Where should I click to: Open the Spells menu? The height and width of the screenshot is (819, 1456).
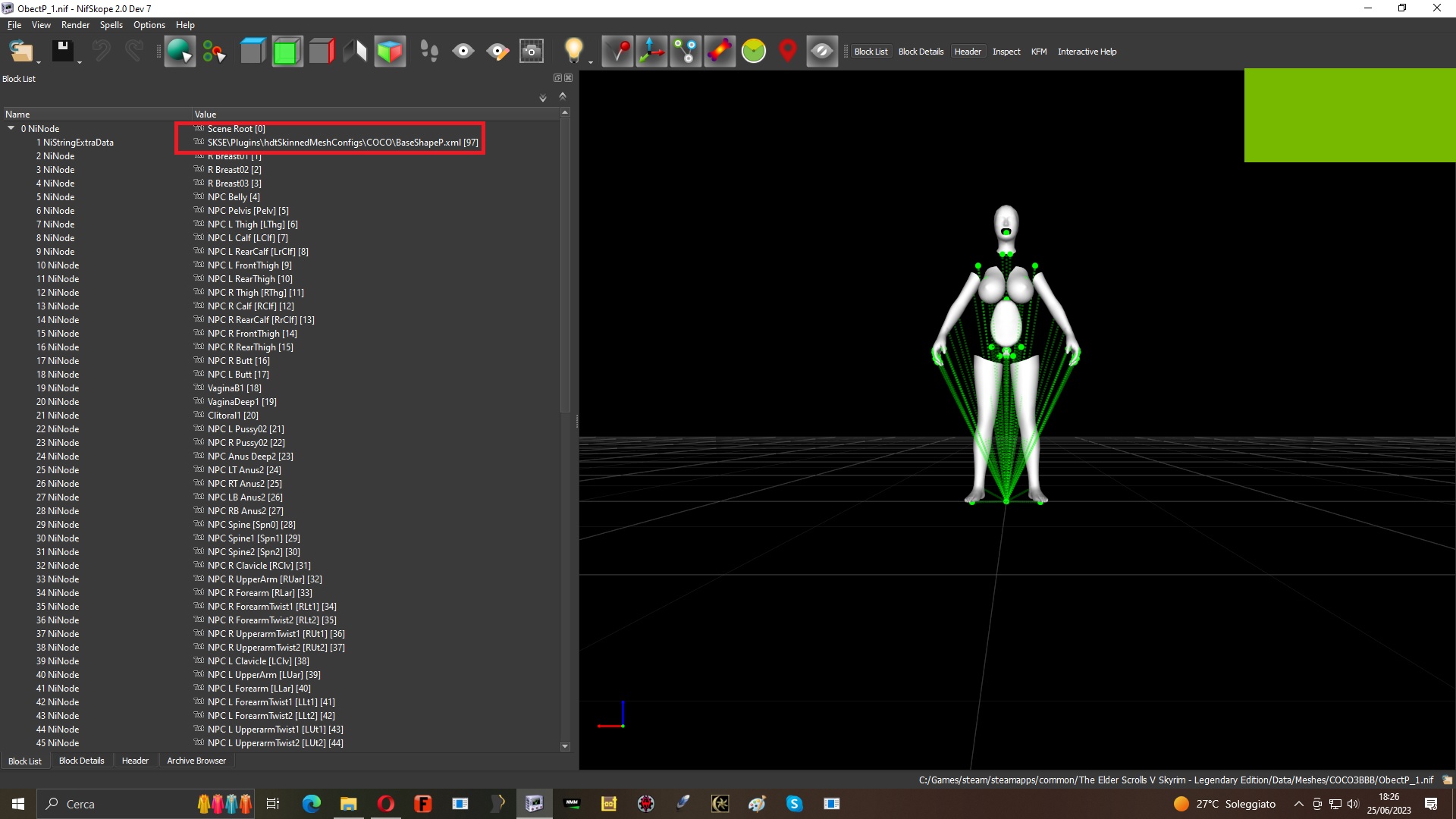(111, 25)
